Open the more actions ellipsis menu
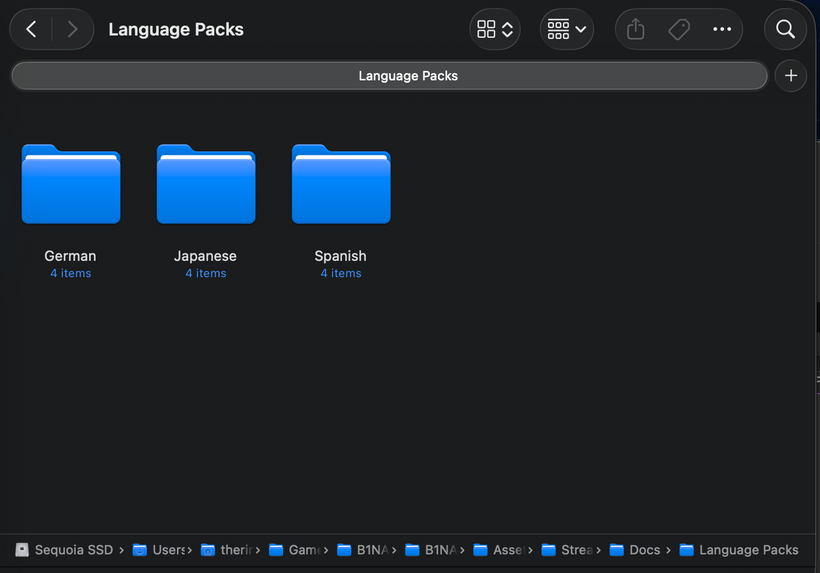Screen dimensions: 820x573 coord(722,30)
